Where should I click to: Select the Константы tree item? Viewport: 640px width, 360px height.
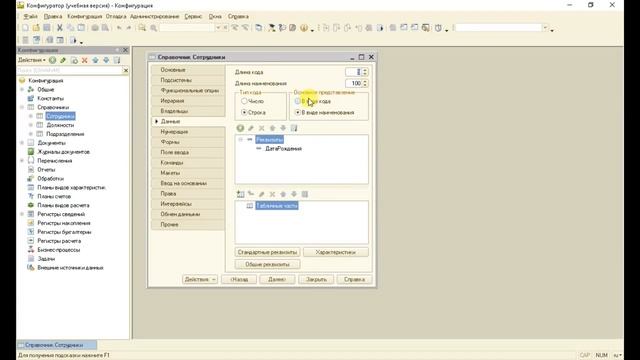[x=51, y=98]
